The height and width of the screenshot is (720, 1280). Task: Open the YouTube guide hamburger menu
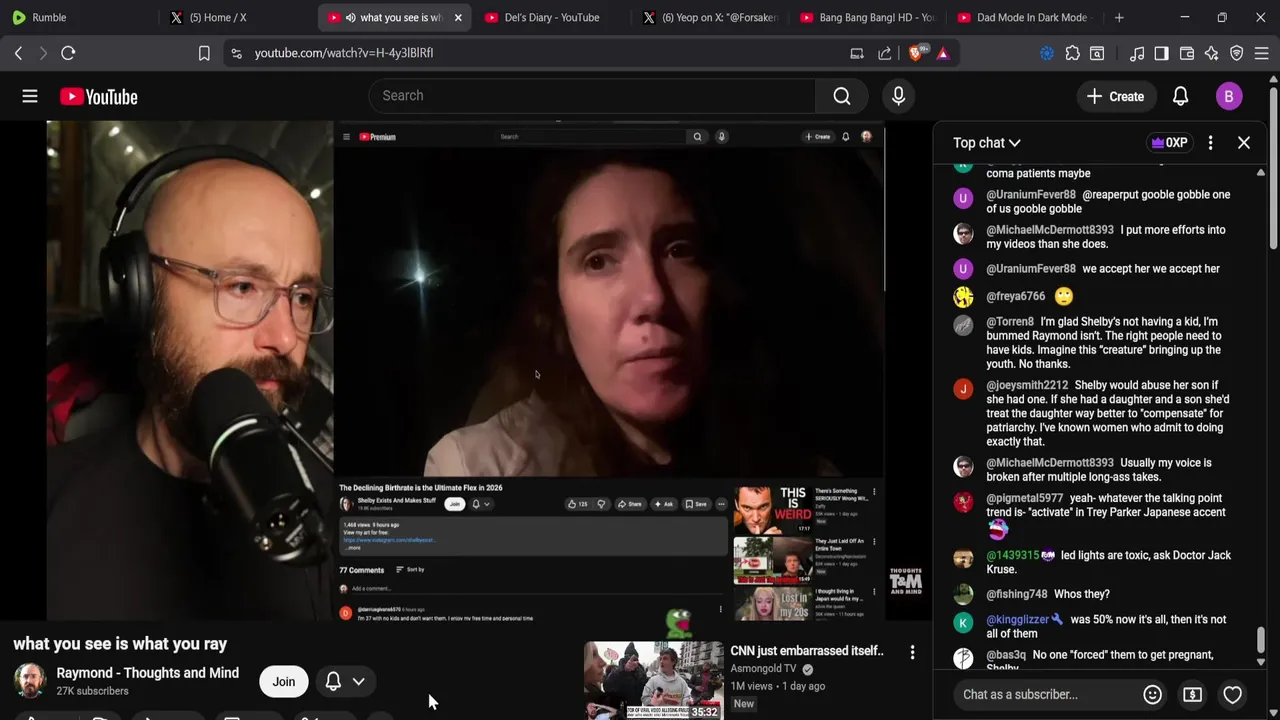(x=30, y=96)
